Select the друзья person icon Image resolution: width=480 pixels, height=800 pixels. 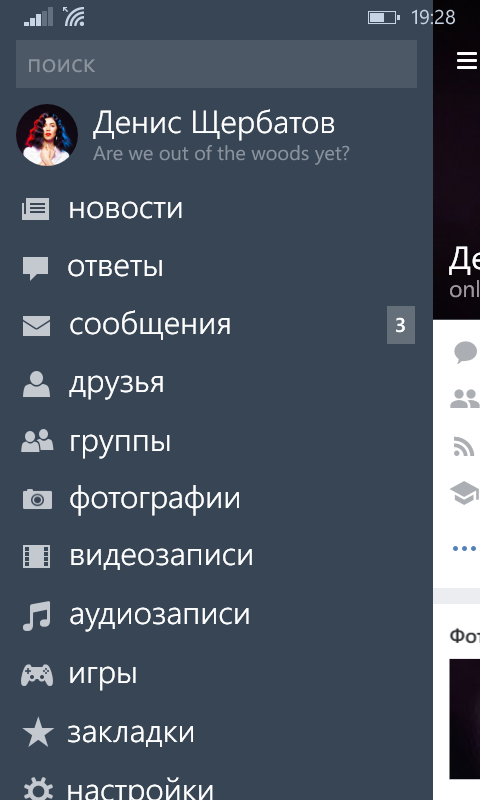coord(36,384)
